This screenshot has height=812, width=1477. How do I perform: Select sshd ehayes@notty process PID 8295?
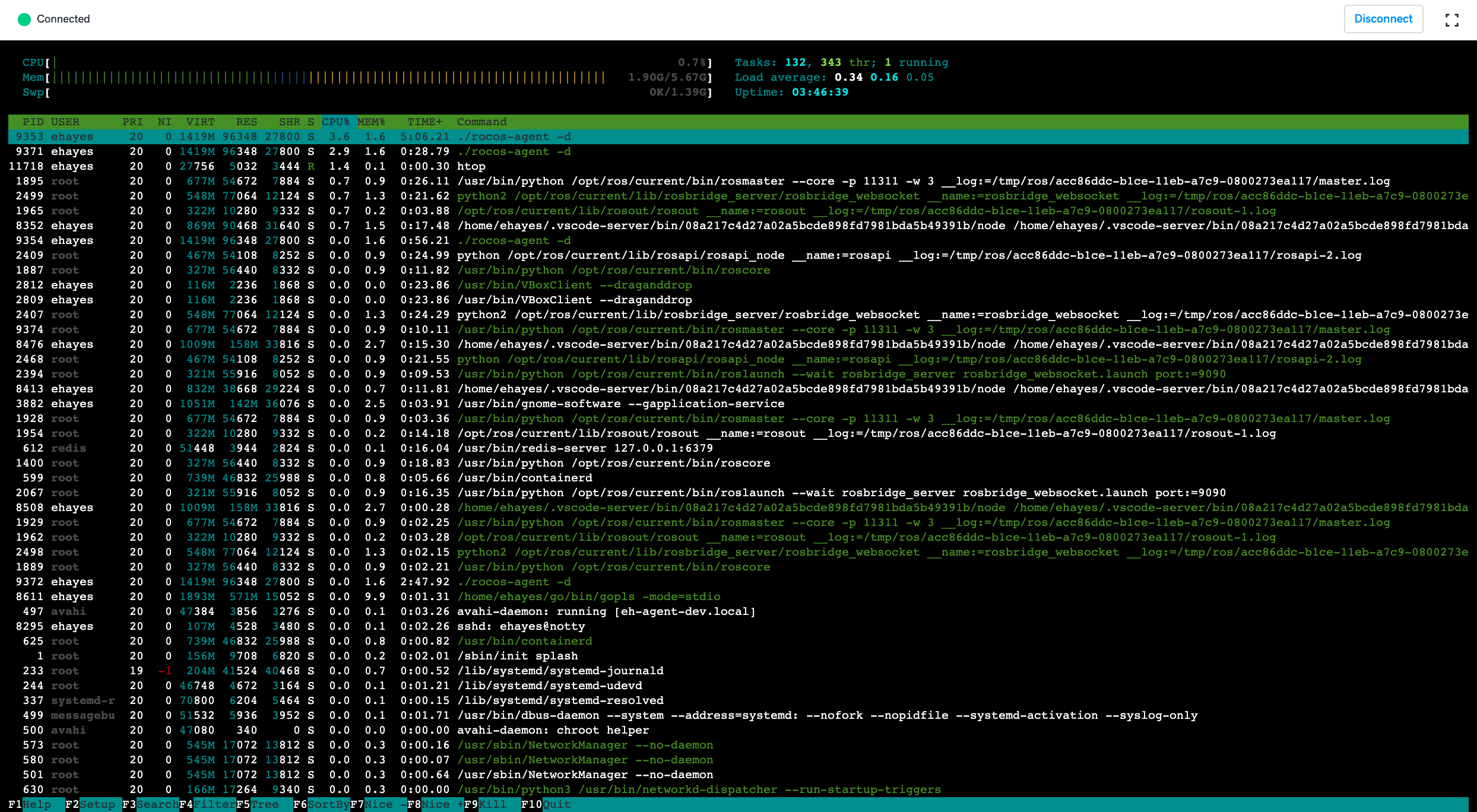[738, 626]
